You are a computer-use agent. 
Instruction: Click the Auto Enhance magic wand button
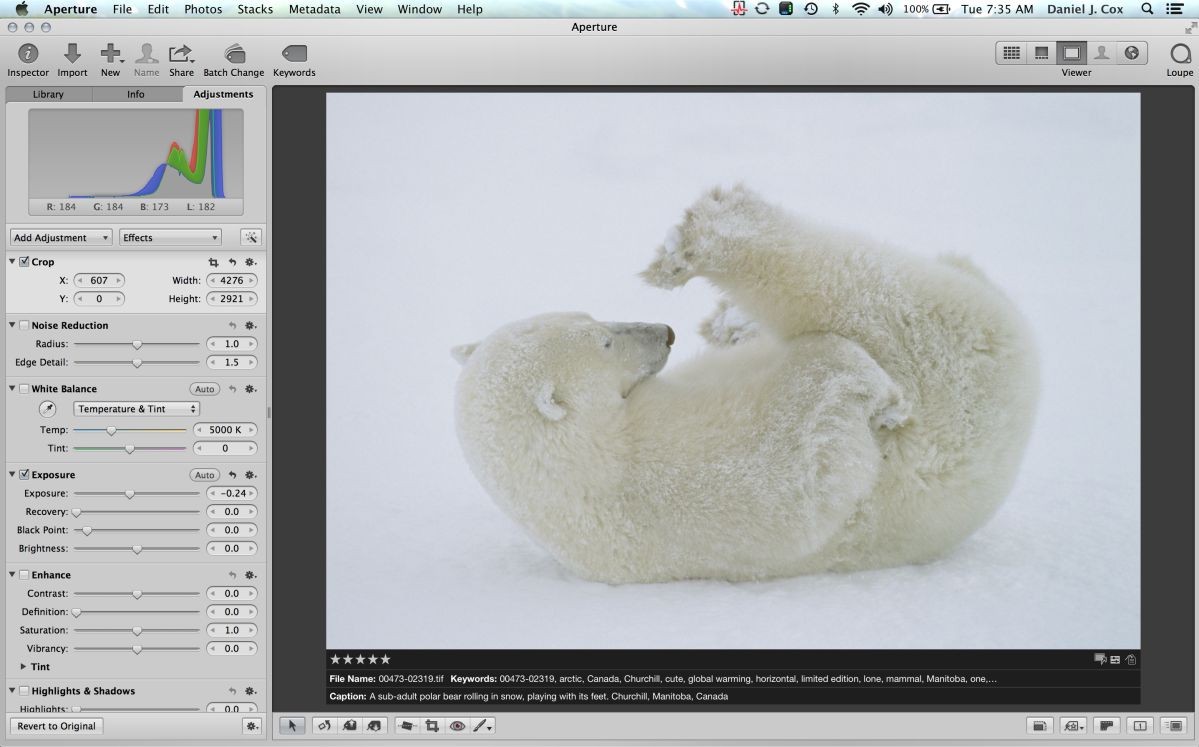coord(251,238)
